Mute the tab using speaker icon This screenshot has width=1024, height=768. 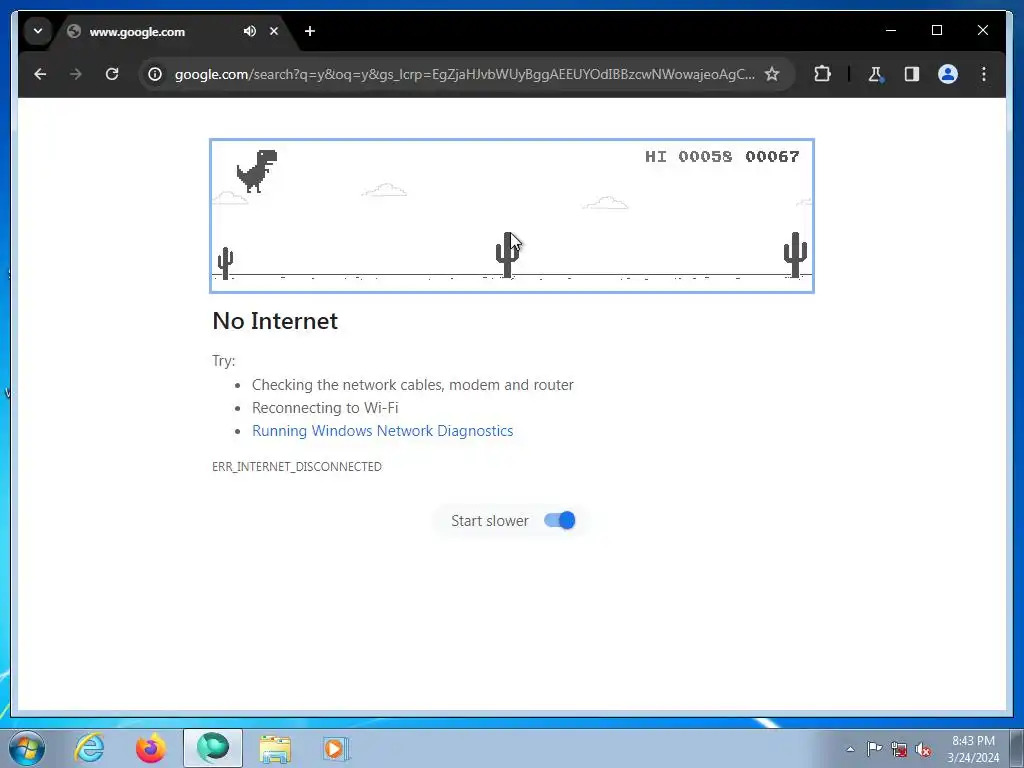[249, 31]
